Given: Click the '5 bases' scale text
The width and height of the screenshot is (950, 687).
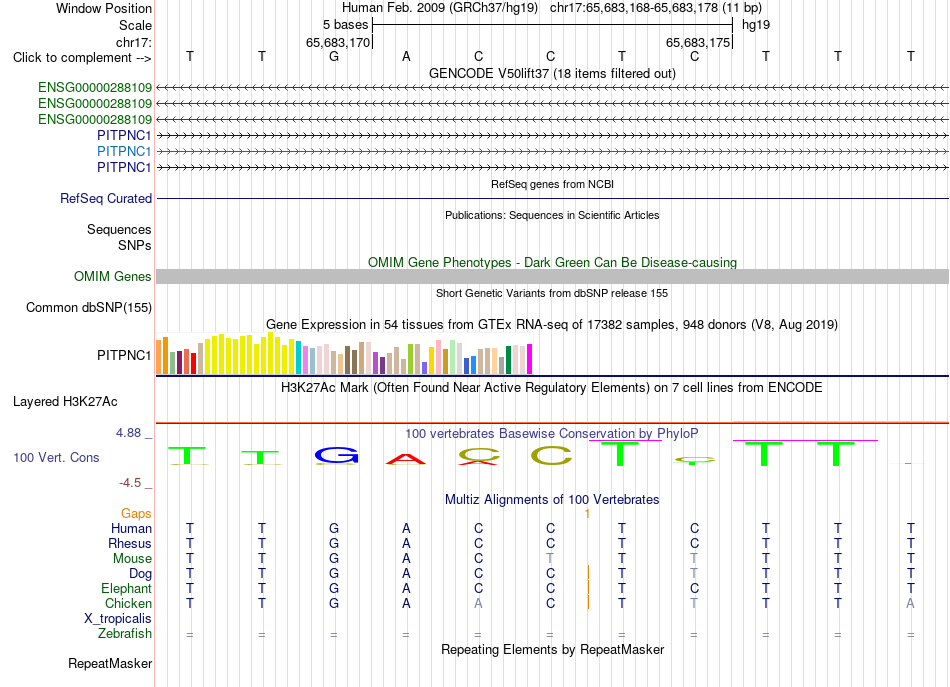Looking at the screenshot, I should click(345, 25).
